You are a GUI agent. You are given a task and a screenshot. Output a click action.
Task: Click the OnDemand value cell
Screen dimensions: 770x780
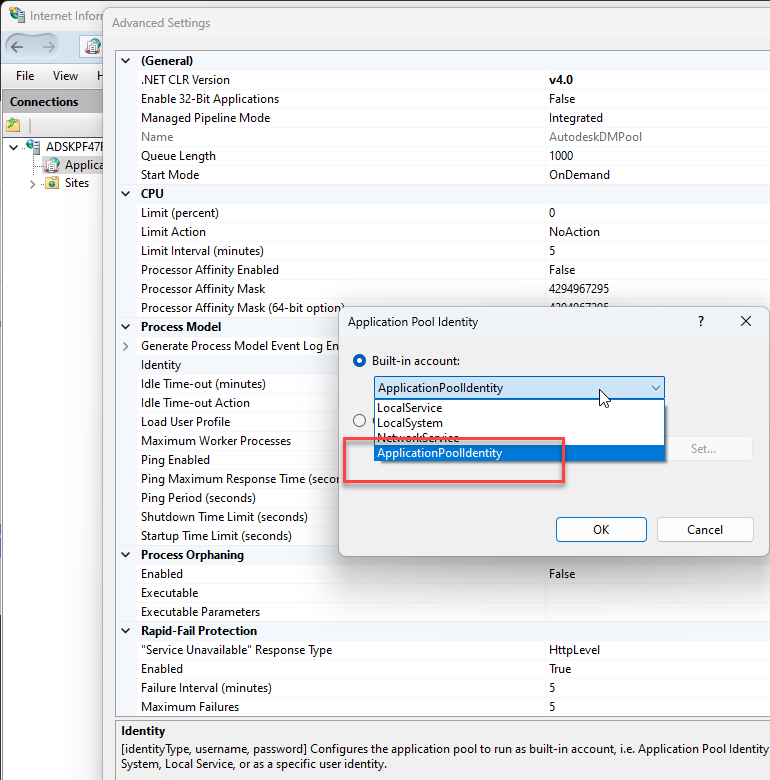point(657,175)
